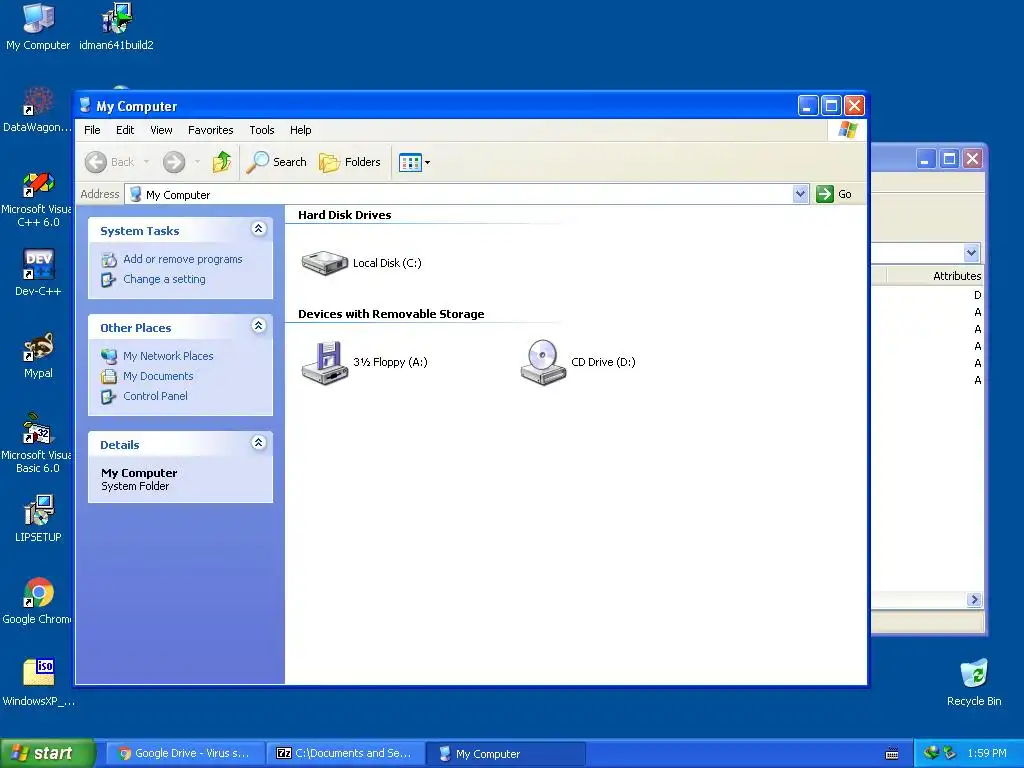Click the Forward toolbar arrow
Image resolution: width=1024 pixels, height=768 pixels.
(174, 162)
